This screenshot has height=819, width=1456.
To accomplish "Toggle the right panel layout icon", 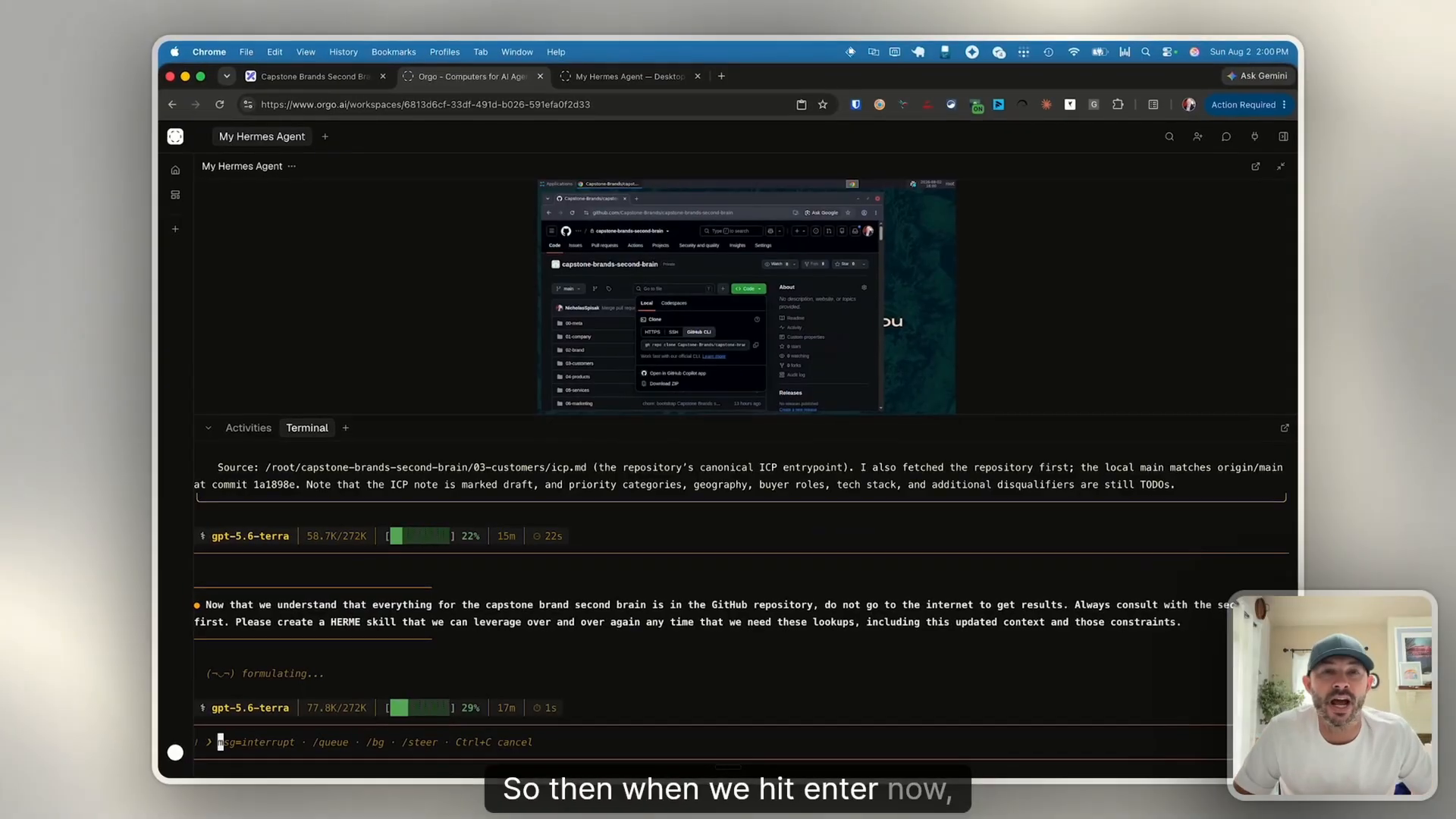I will pyautogui.click(x=1283, y=136).
